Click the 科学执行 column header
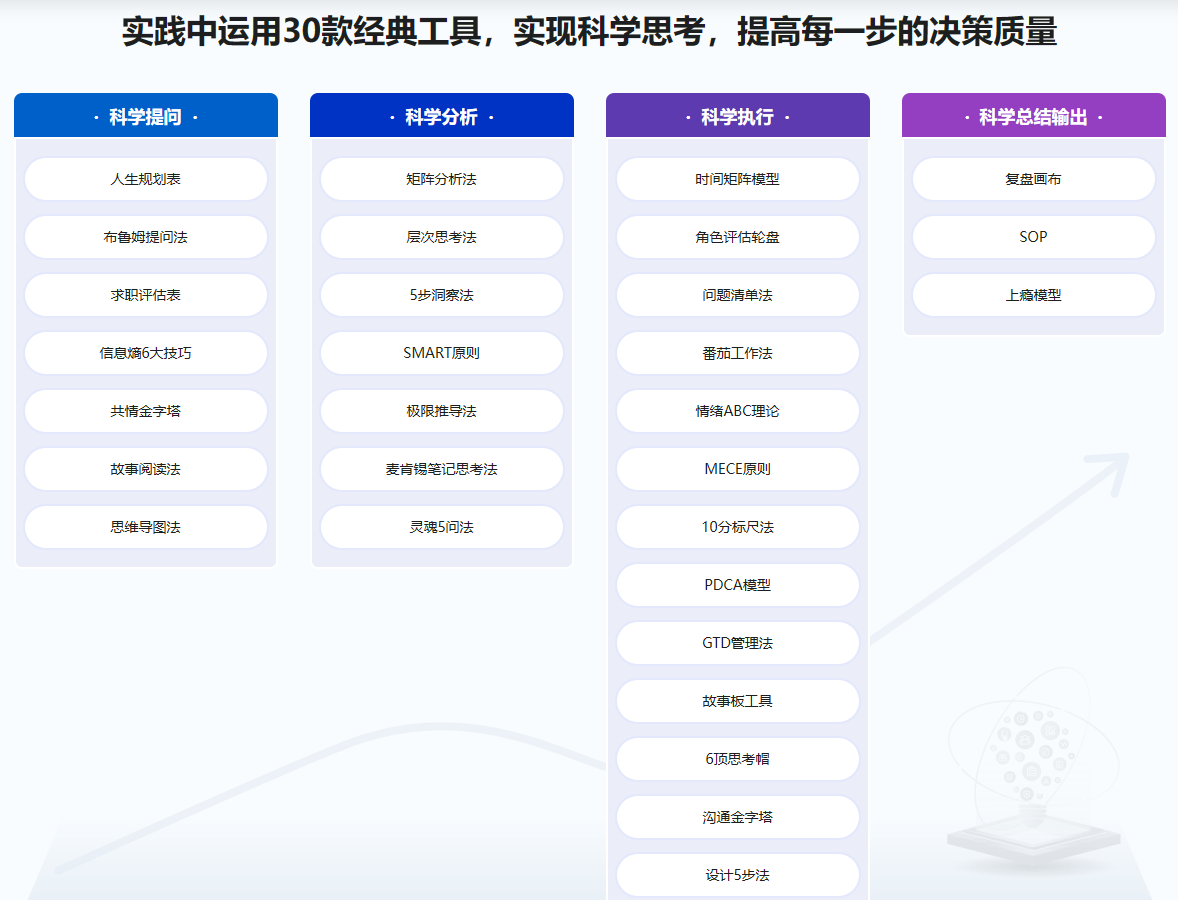1178x900 pixels. point(738,116)
